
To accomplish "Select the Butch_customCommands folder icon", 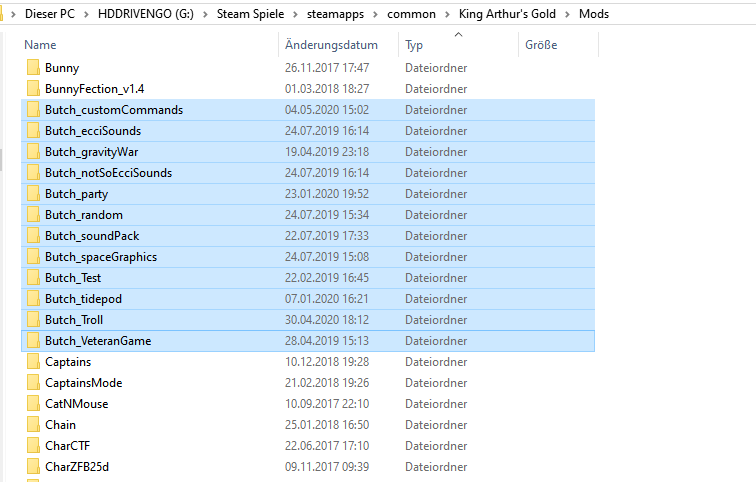I will point(33,110).
